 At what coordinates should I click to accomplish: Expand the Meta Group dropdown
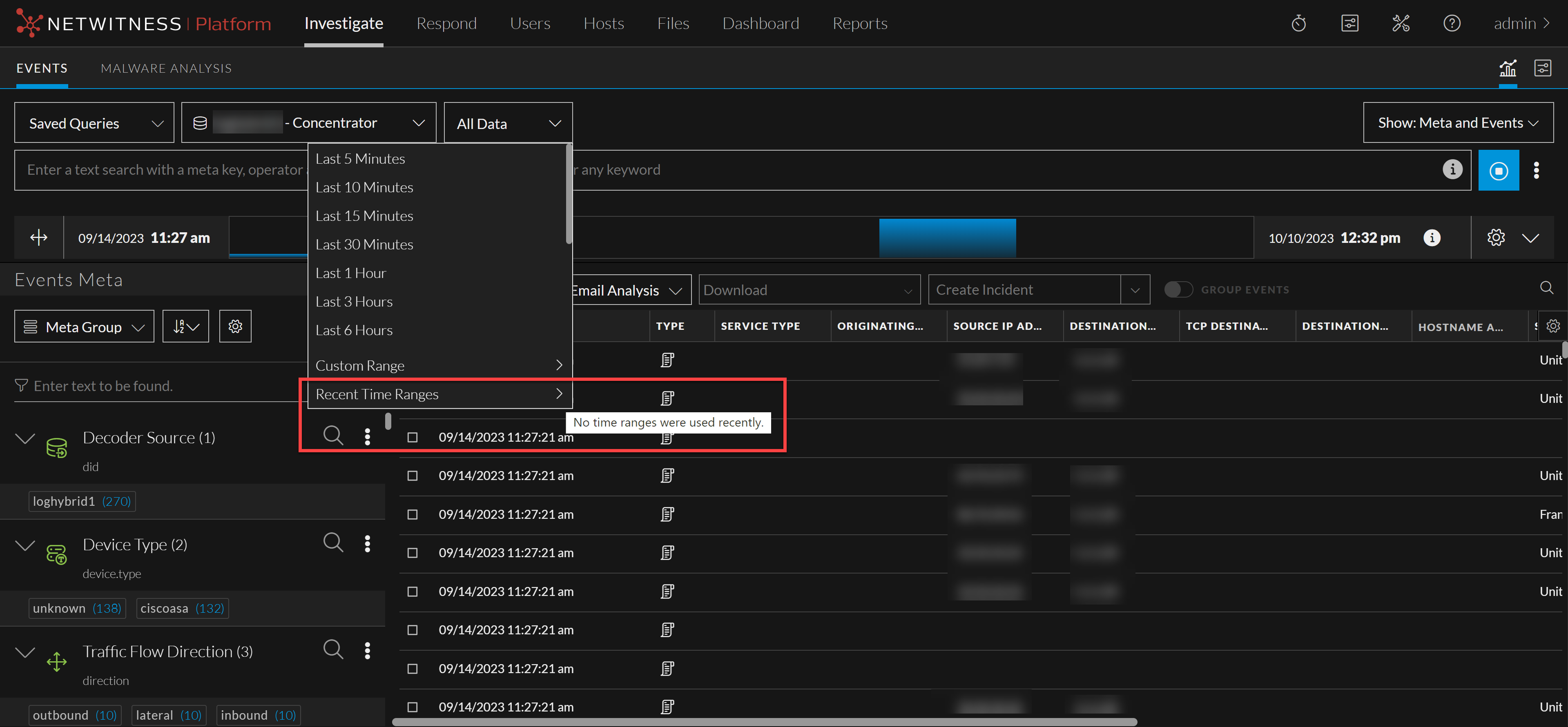pos(84,327)
